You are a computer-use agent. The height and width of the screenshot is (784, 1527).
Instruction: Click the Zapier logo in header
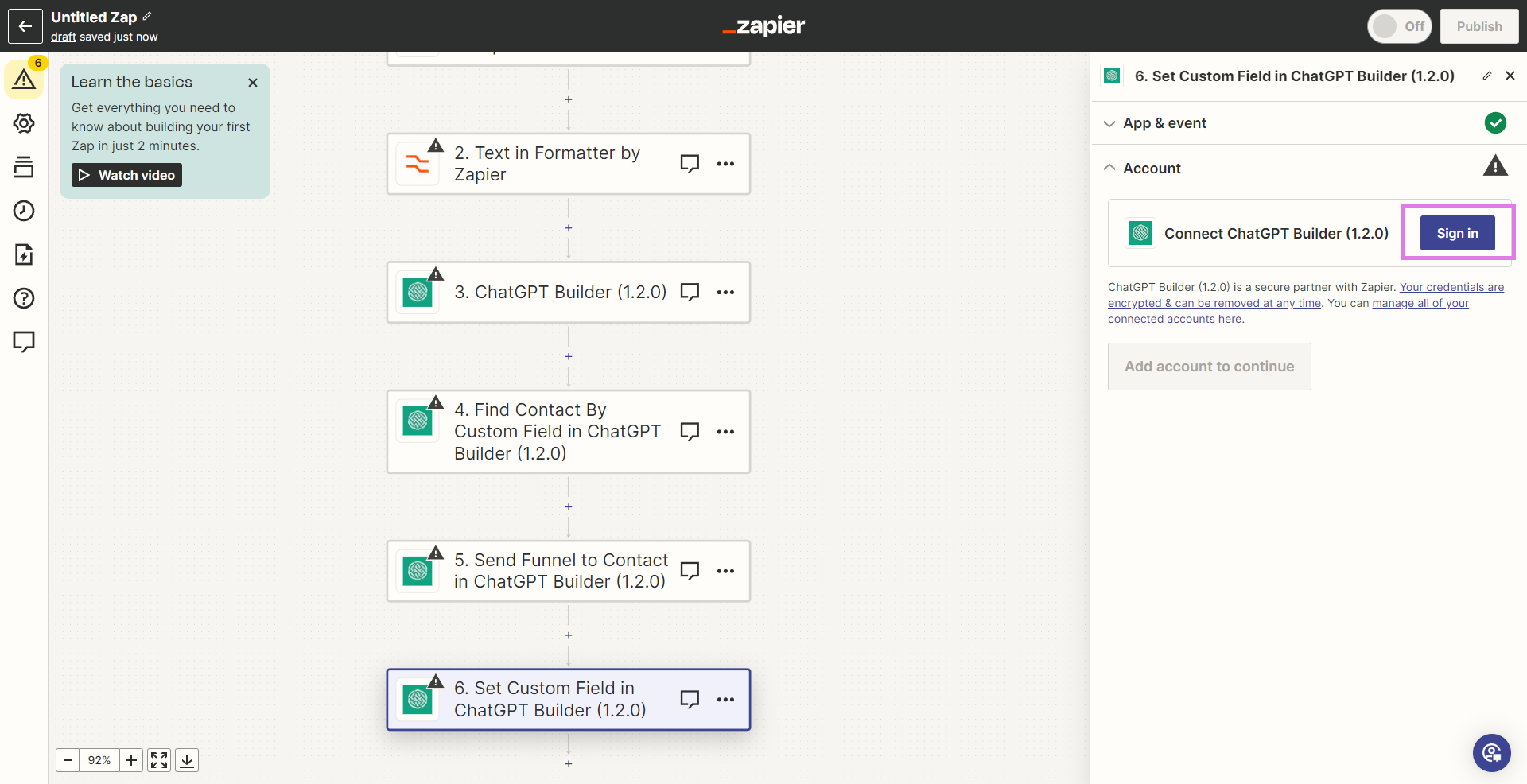pyautogui.click(x=763, y=26)
